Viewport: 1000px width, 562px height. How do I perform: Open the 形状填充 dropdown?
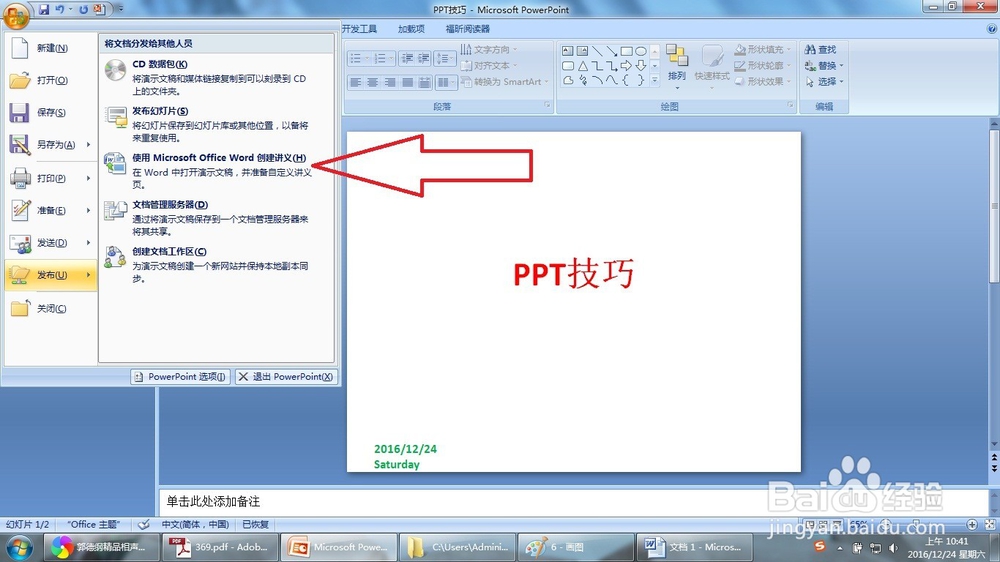763,49
